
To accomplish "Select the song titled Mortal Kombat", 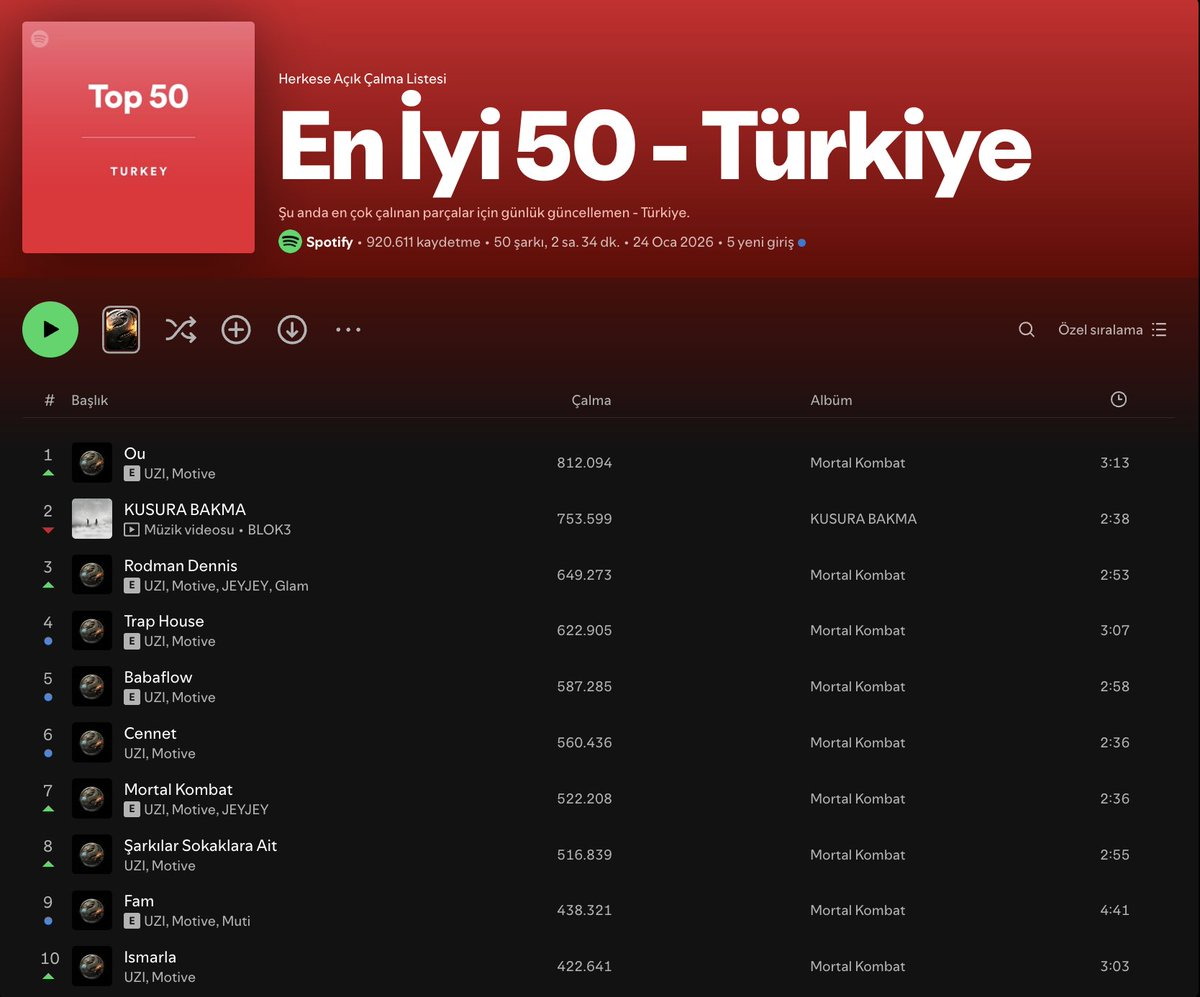I will (178, 789).
